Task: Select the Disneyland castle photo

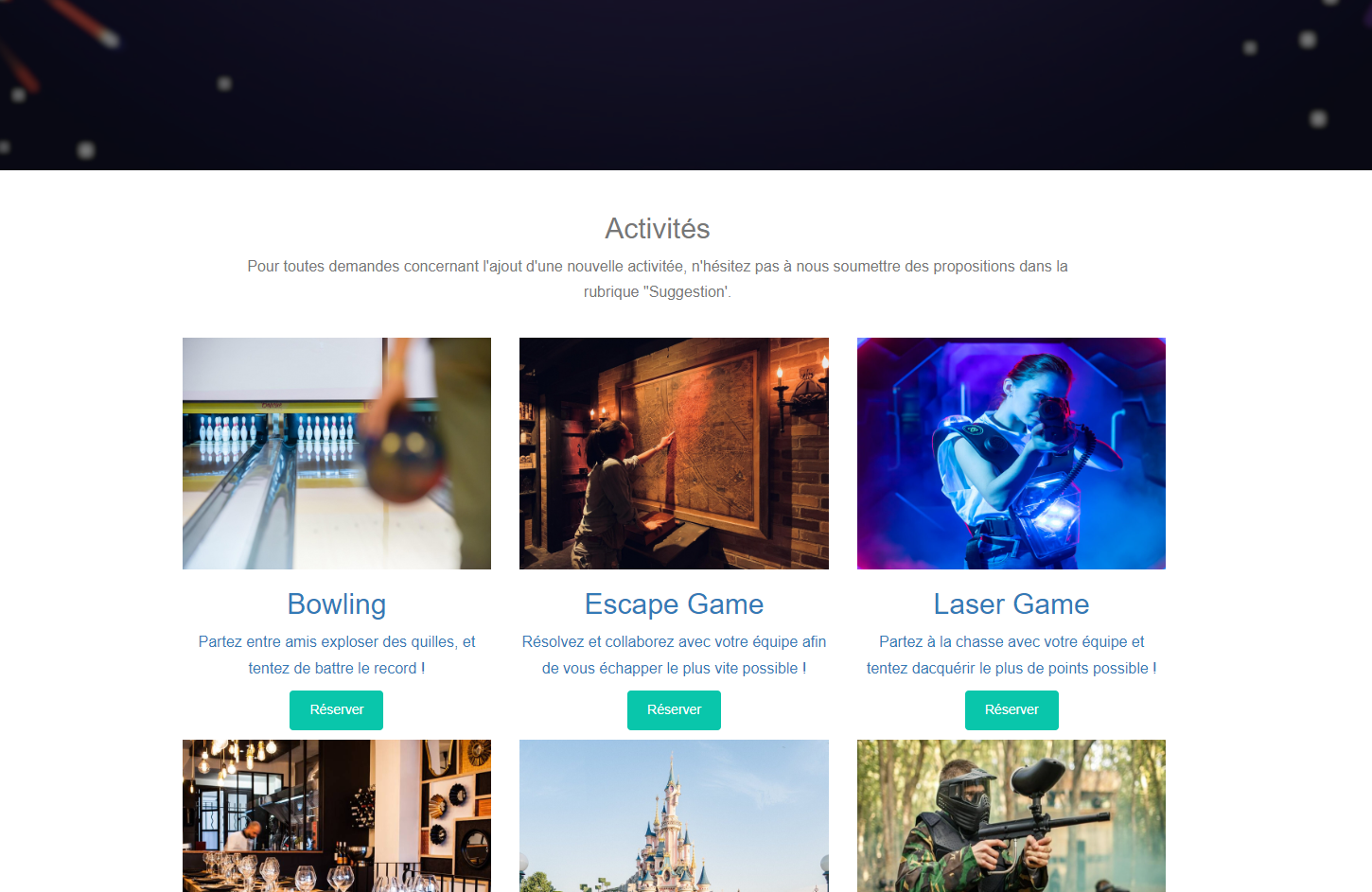Action: tap(674, 815)
